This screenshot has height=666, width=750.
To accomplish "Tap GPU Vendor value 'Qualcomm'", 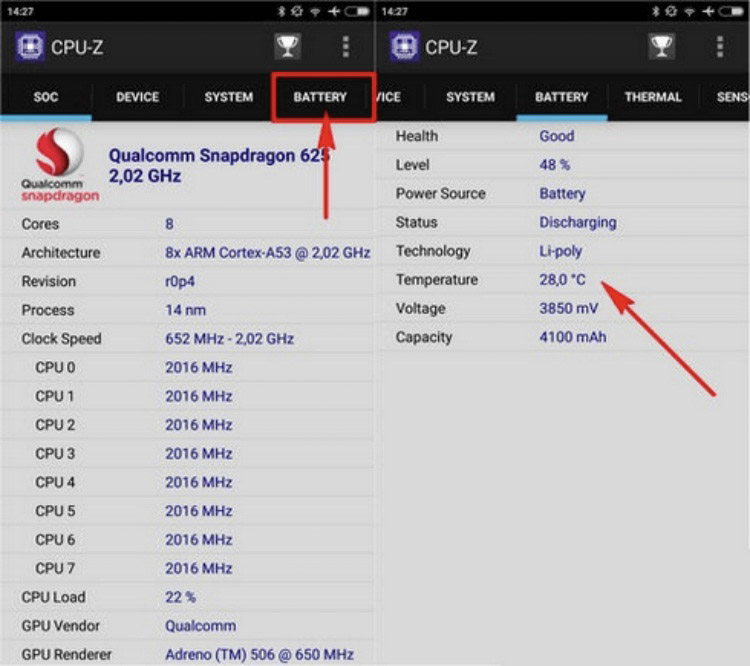I will pos(200,626).
